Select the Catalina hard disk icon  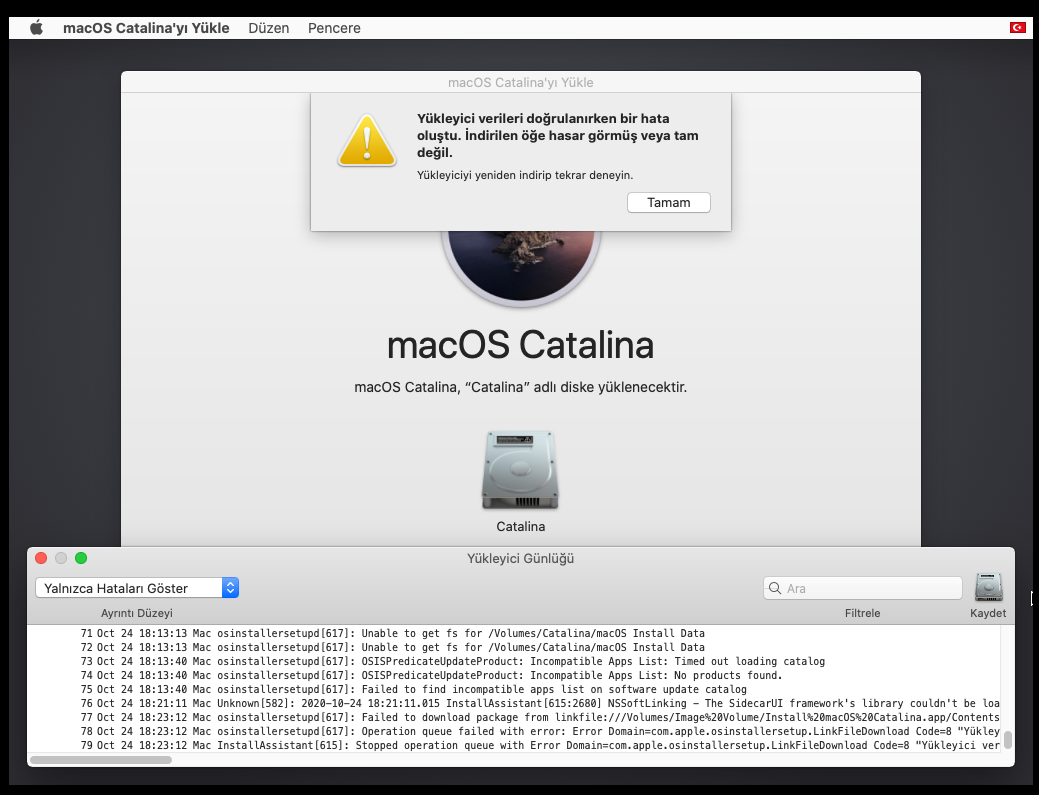pos(520,469)
